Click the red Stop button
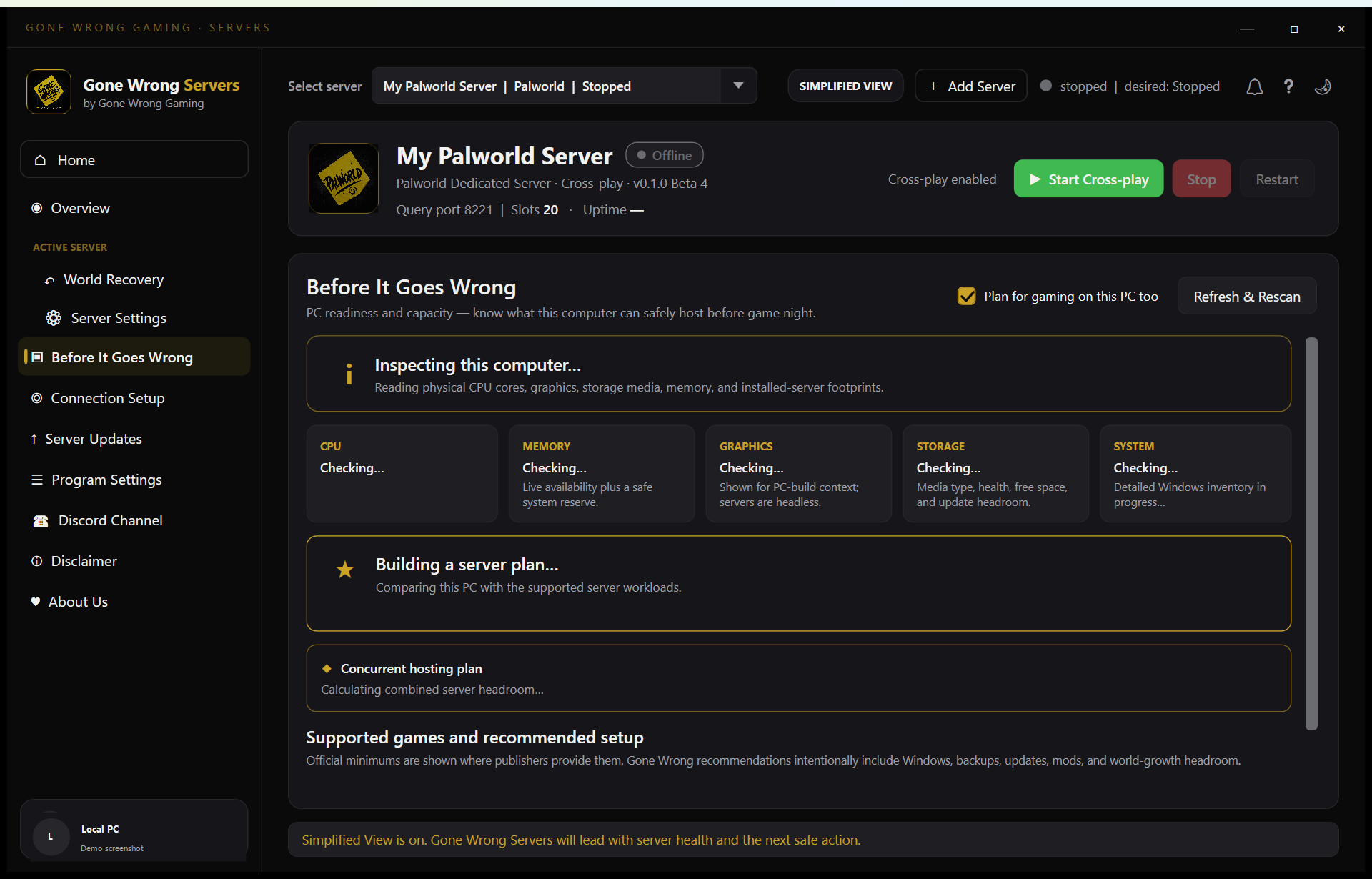1372x879 pixels. point(1201,179)
